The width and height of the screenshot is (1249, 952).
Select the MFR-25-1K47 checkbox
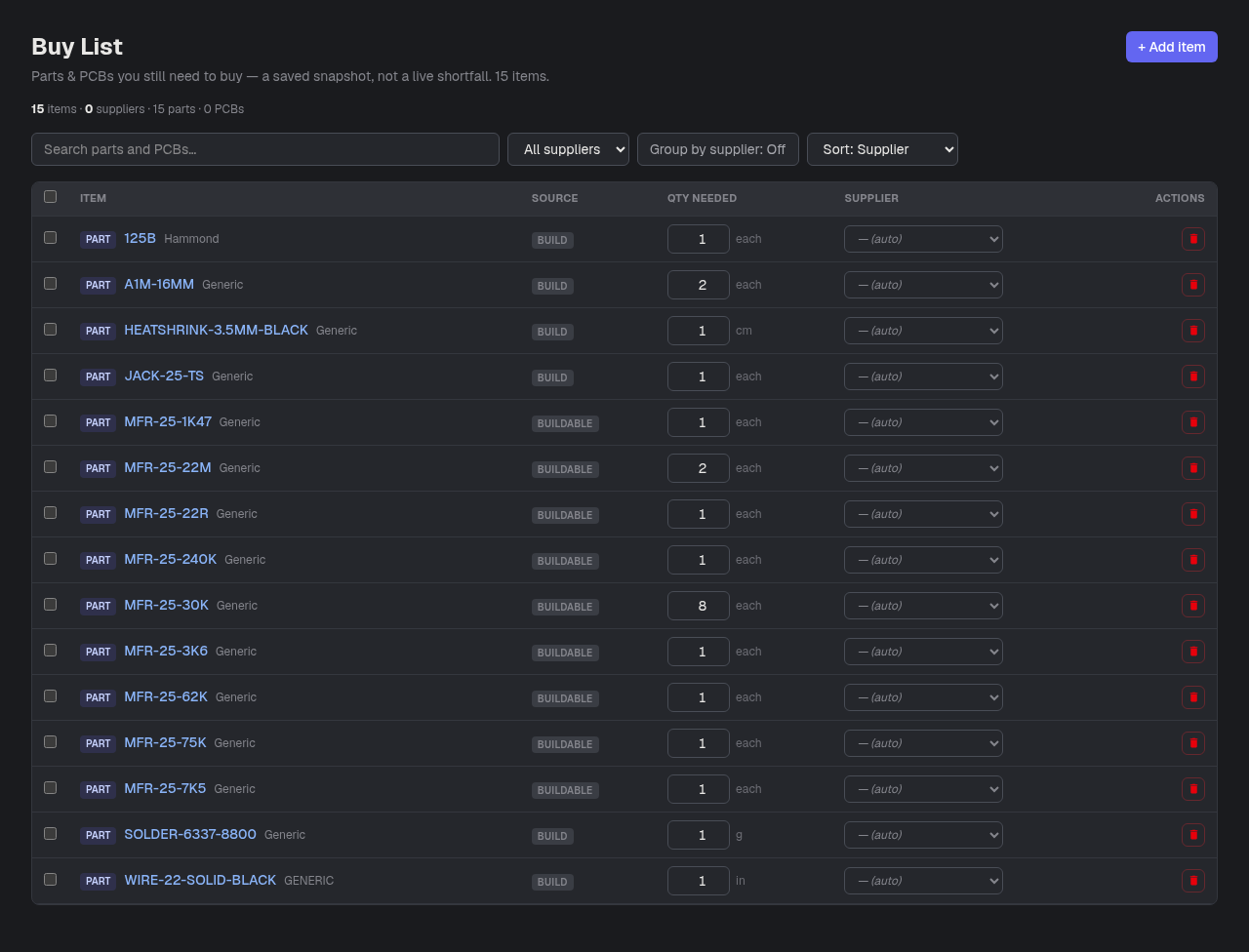[x=51, y=421]
